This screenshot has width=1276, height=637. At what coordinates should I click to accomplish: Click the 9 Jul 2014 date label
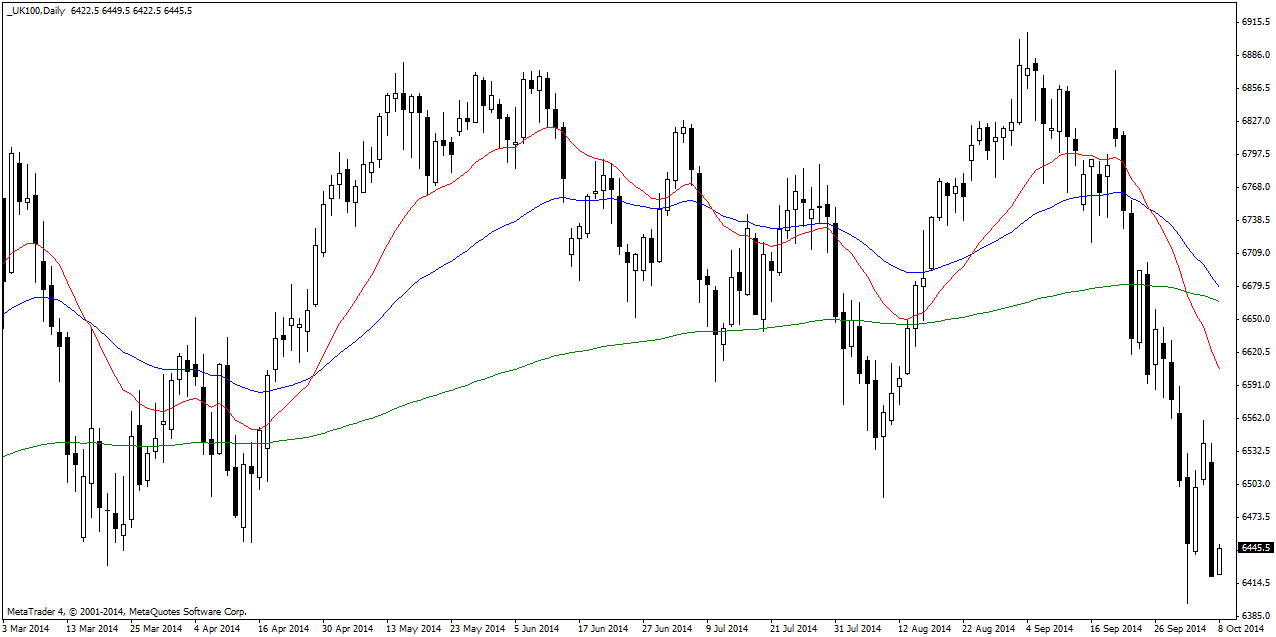pos(726,629)
